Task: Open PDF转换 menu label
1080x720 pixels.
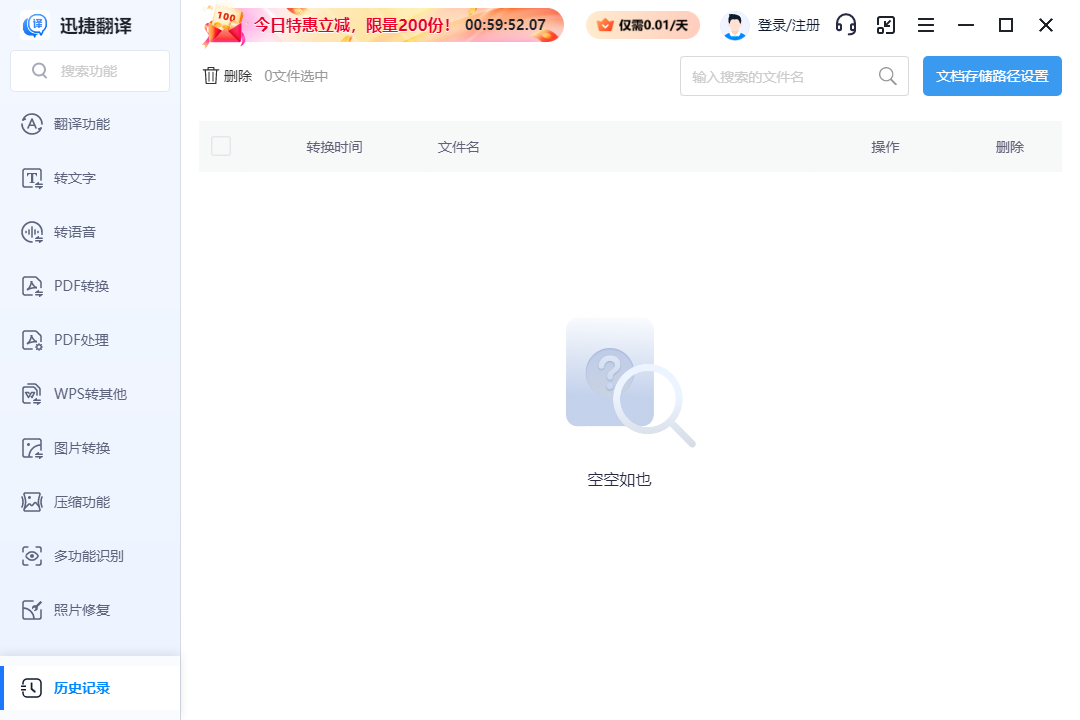Action: (82, 286)
